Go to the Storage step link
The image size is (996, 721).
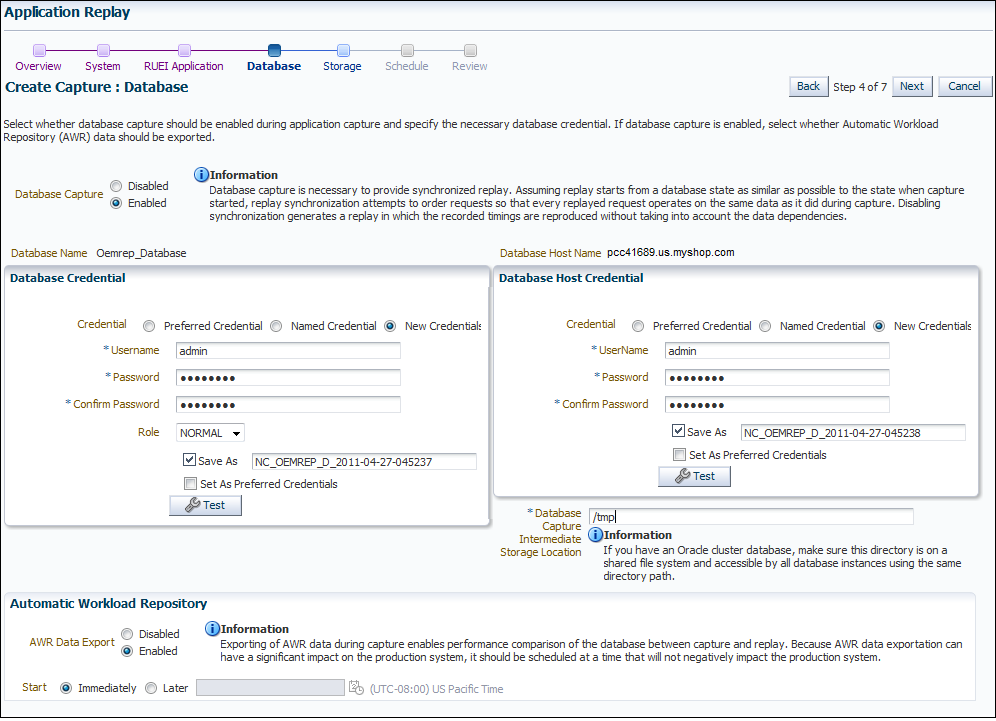pyautogui.click(x=342, y=66)
